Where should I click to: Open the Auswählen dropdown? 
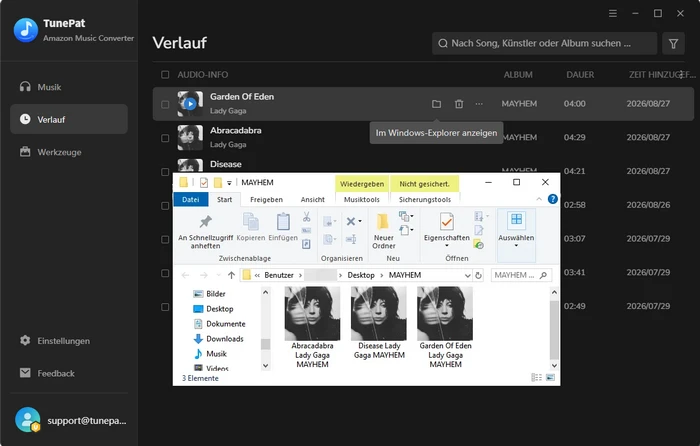(516, 234)
